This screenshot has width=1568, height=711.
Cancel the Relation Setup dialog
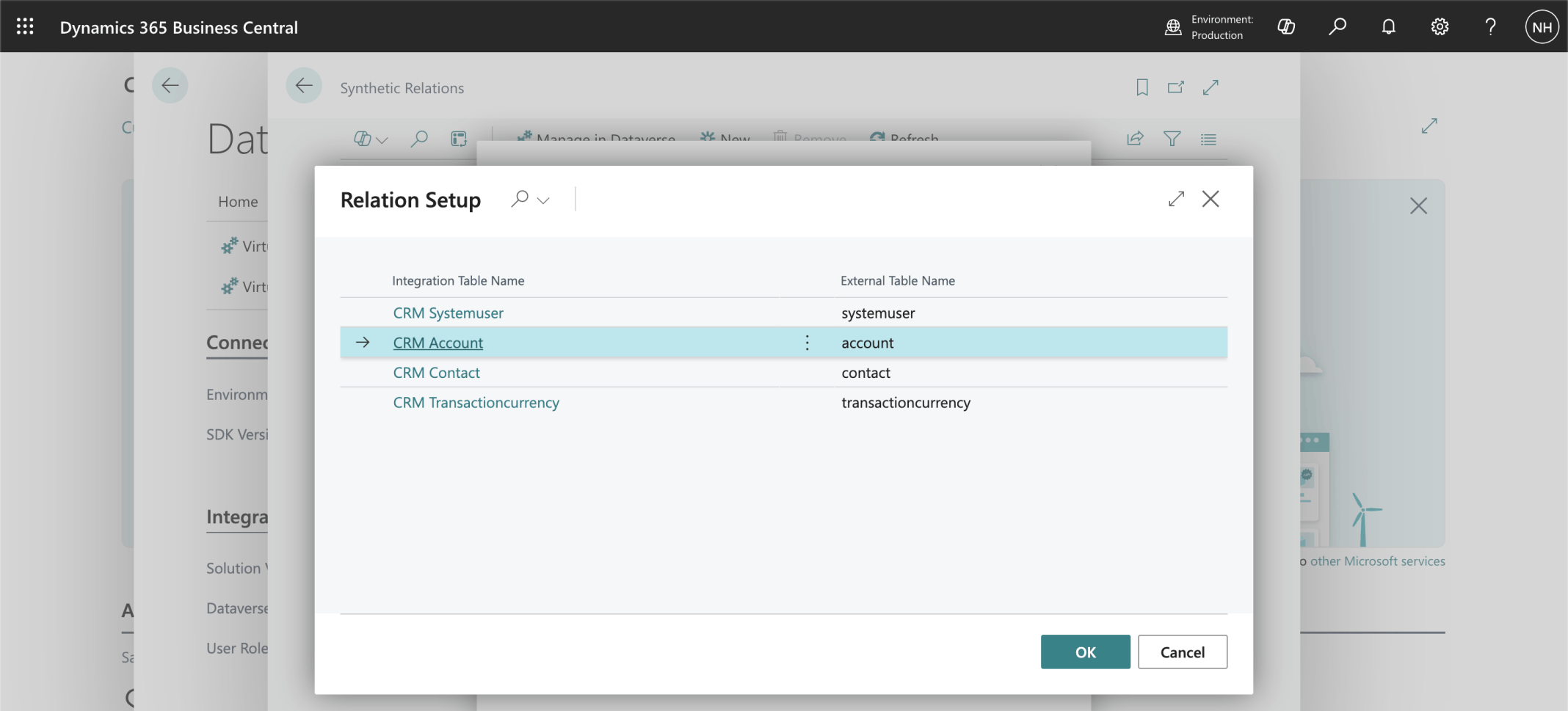pyautogui.click(x=1182, y=652)
